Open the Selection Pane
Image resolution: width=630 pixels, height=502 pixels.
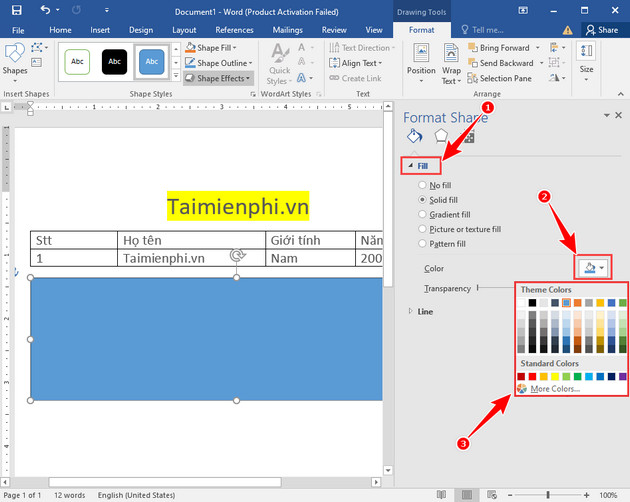pyautogui.click(x=500, y=78)
